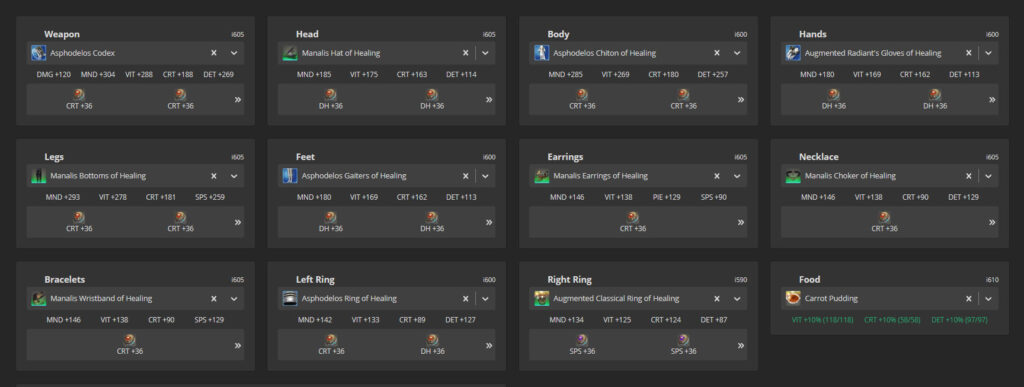
Task: Clear the Manalis Bottoms of Healing selection
Action: pos(214,176)
